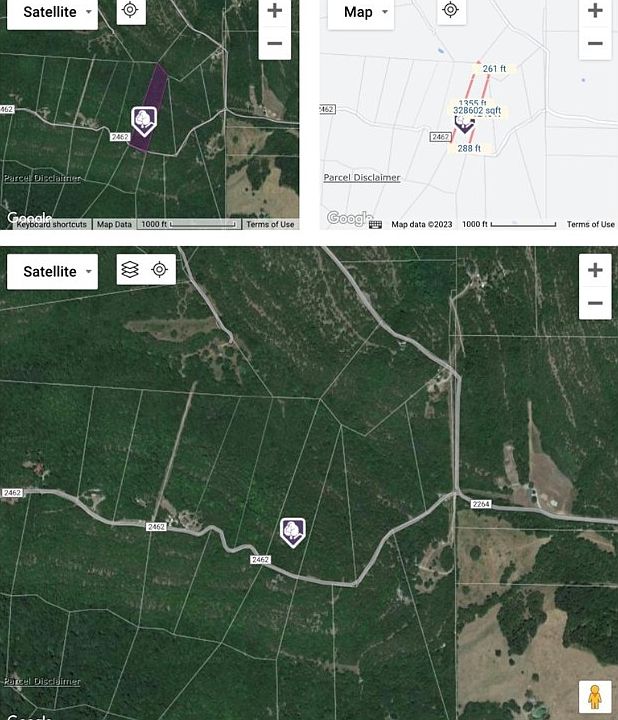Click locate-me target icon on bottom satellite map
This screenshot has height=720, width=618.
[x=159, y=270]
